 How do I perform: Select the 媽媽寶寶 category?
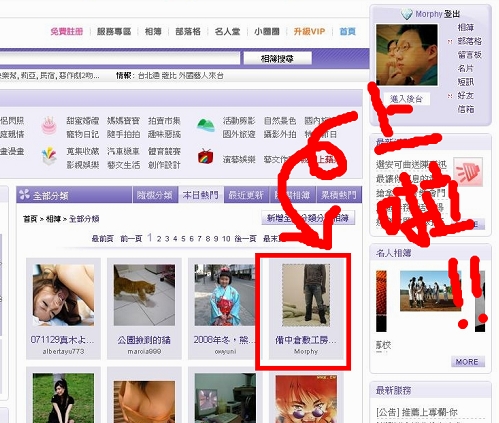click(123, 121)
